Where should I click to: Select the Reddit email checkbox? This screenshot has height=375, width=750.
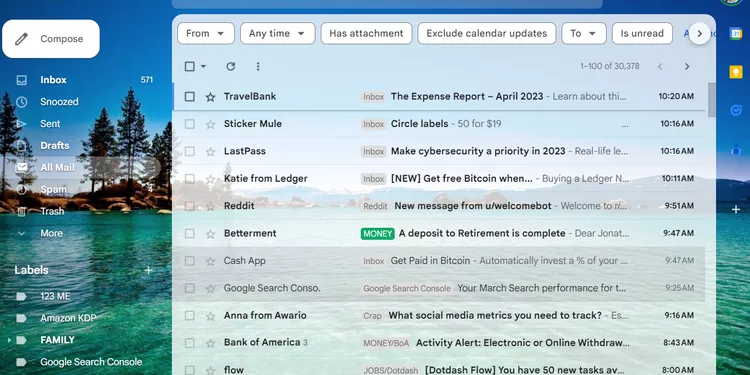point(189,206)
